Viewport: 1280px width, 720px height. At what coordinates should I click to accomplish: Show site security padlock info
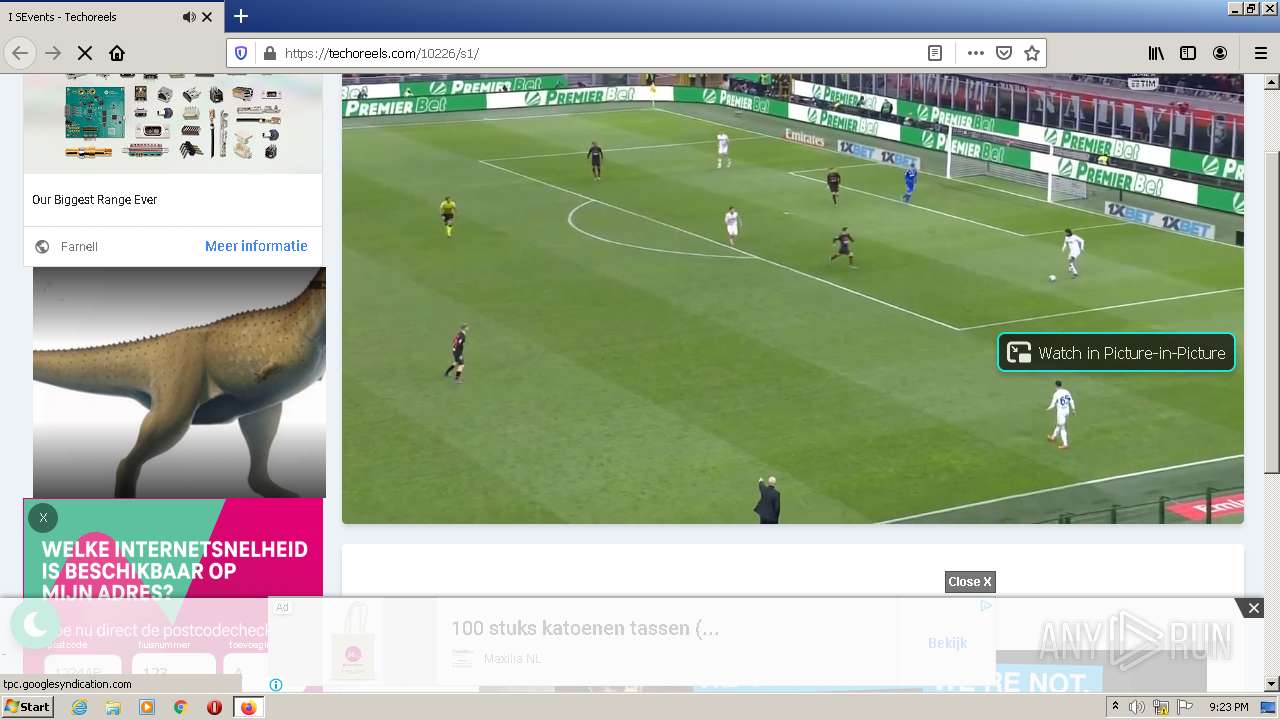tap(269, 53)
